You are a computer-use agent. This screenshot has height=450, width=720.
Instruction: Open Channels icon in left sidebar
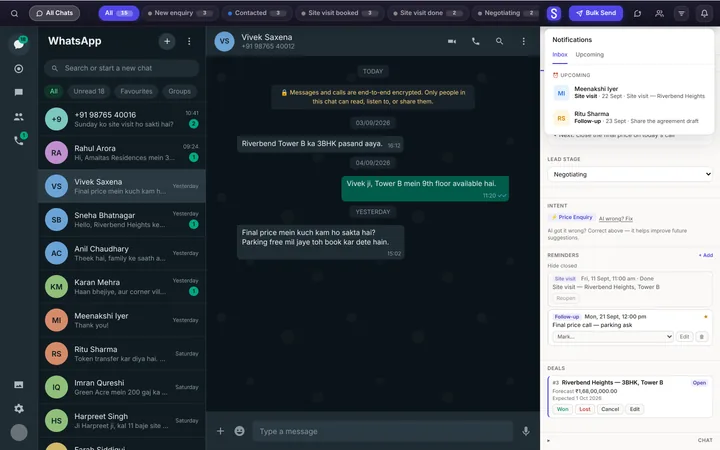[x=19, y=92]
